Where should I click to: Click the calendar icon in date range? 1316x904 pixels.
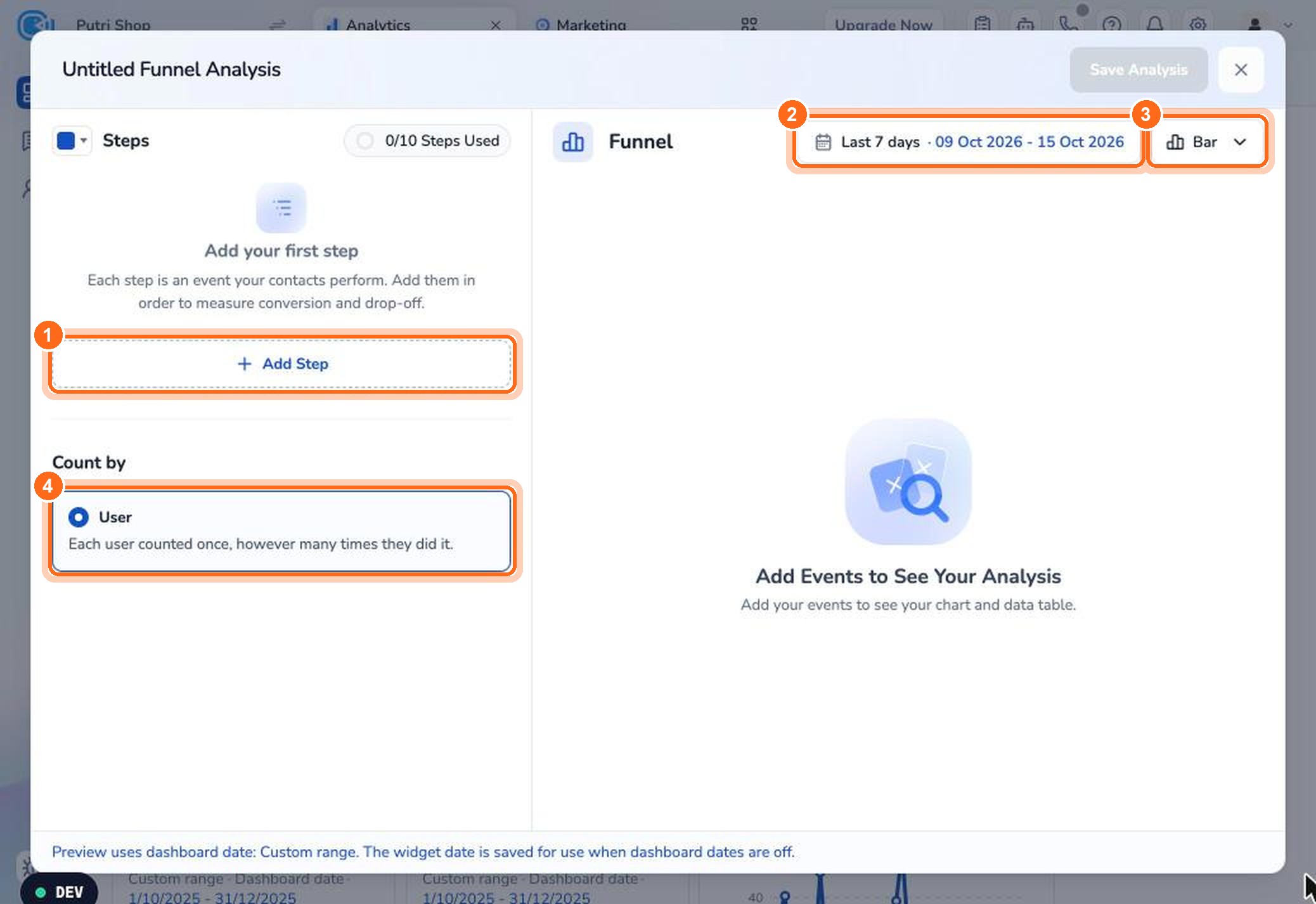[x=823, y=142]
